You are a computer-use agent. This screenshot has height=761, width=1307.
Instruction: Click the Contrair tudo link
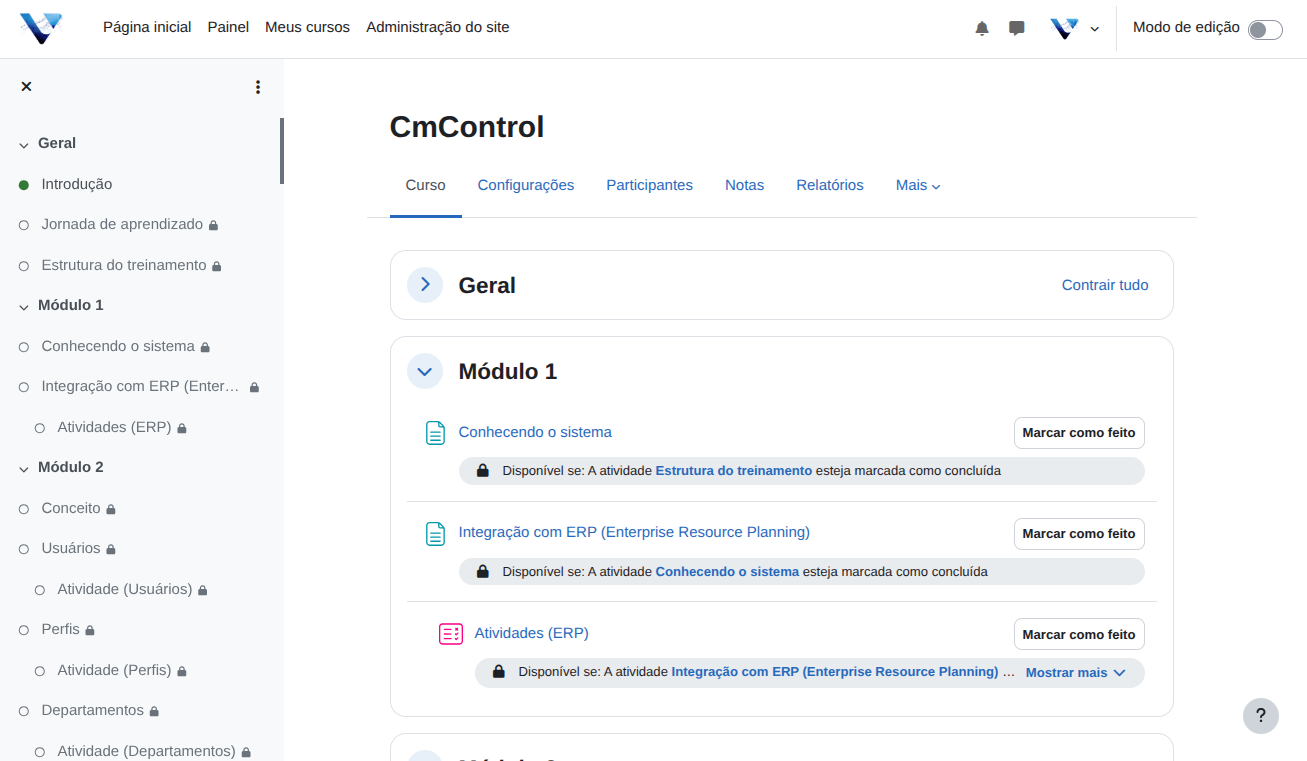tap(1104, 285)
